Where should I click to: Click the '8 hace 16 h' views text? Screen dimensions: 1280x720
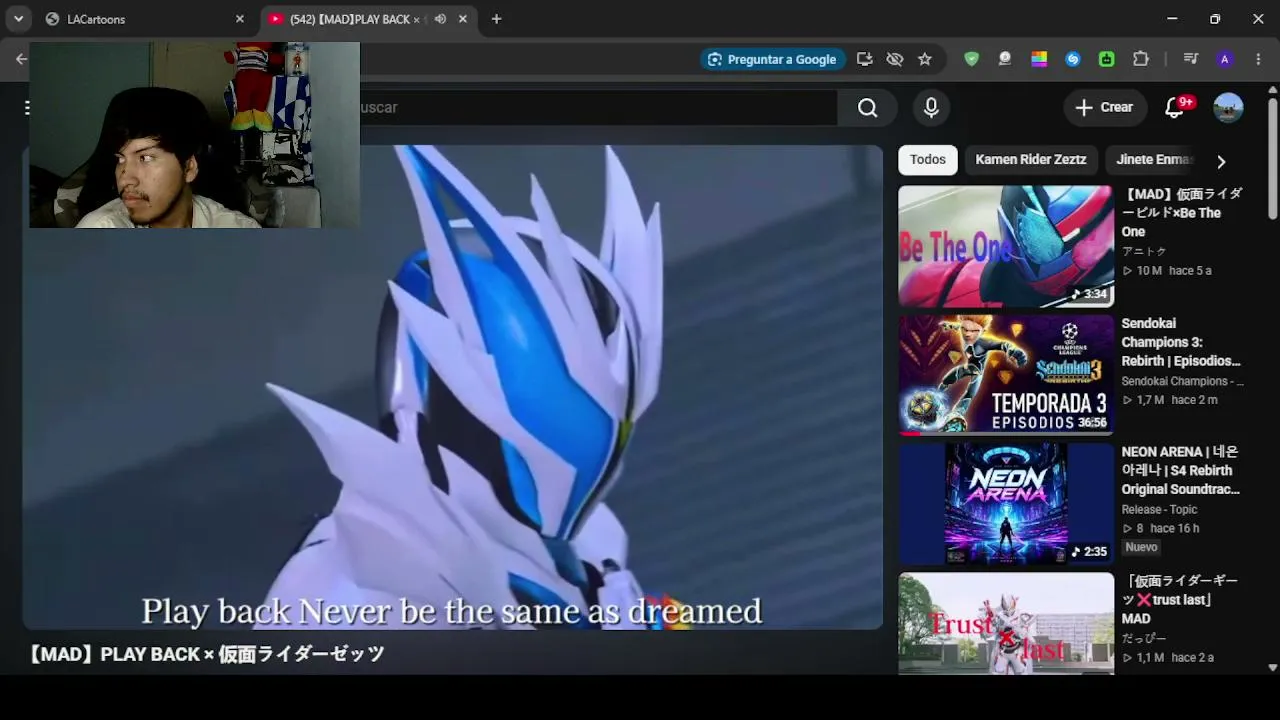click(1160, 528)
